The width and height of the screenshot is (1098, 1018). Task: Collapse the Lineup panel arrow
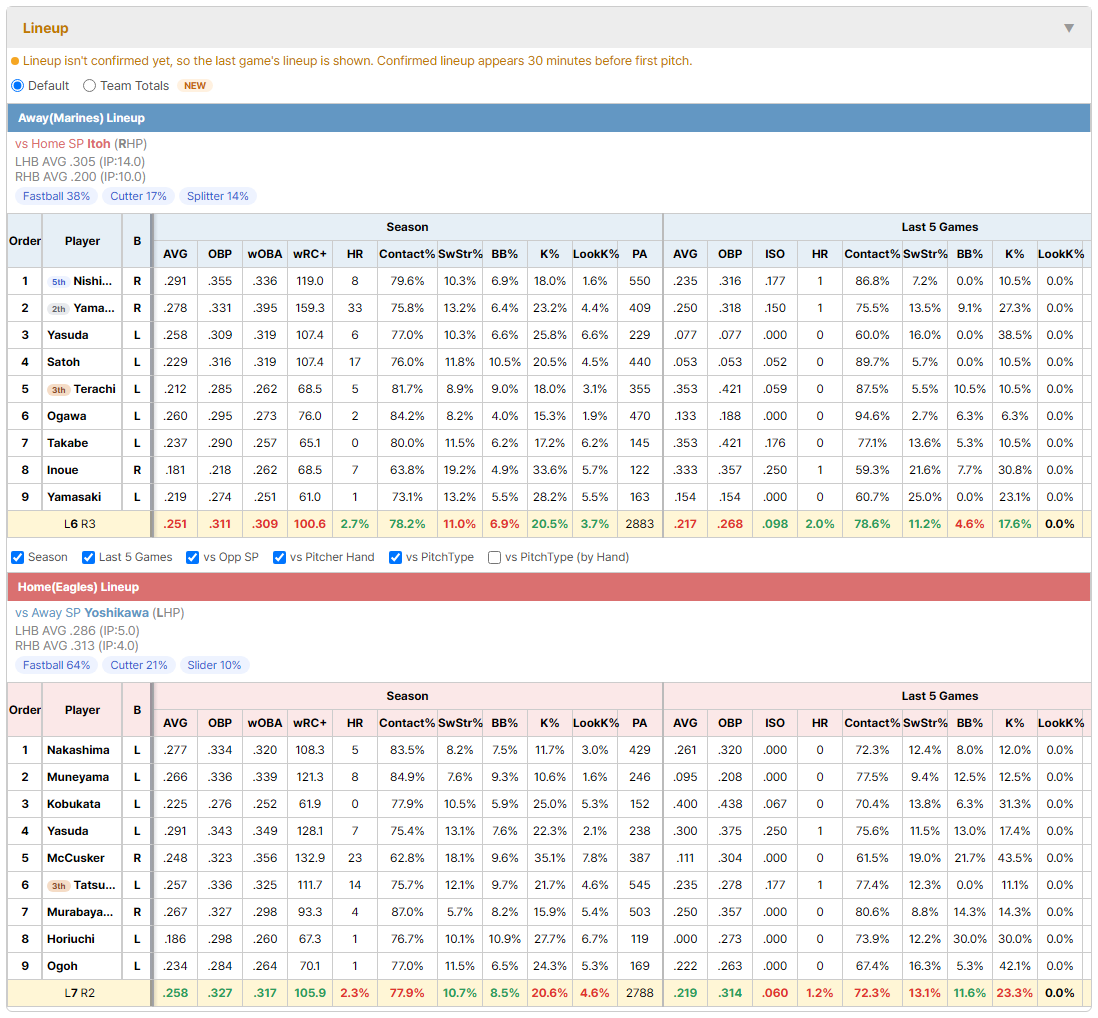(1069, 28)
